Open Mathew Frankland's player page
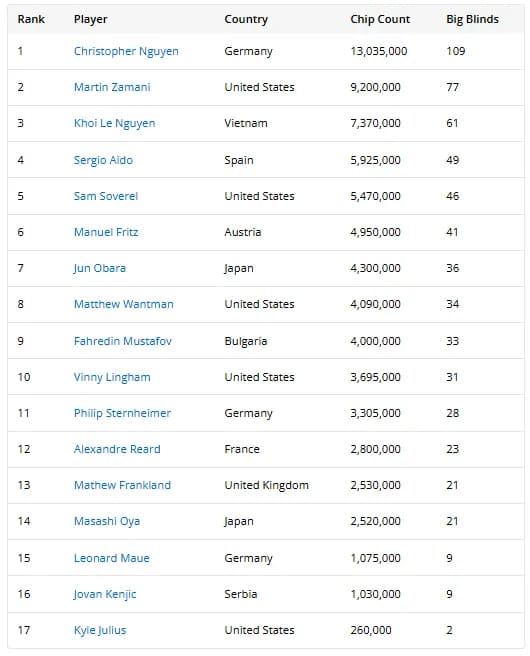Image resolution: width=530 pixels, height=656 pixels. pos(123,485)
